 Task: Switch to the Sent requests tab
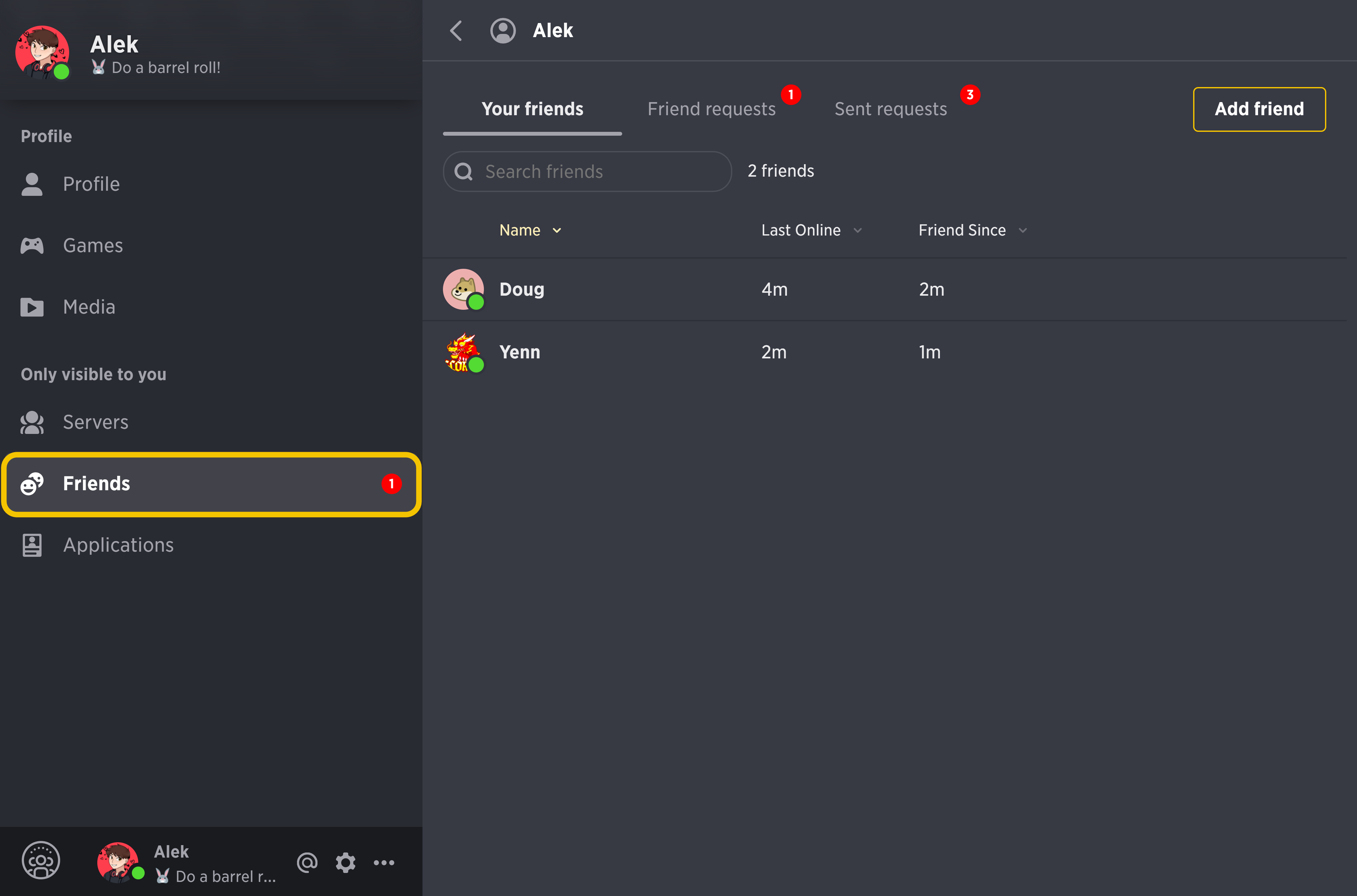click(x=891, y=108)
